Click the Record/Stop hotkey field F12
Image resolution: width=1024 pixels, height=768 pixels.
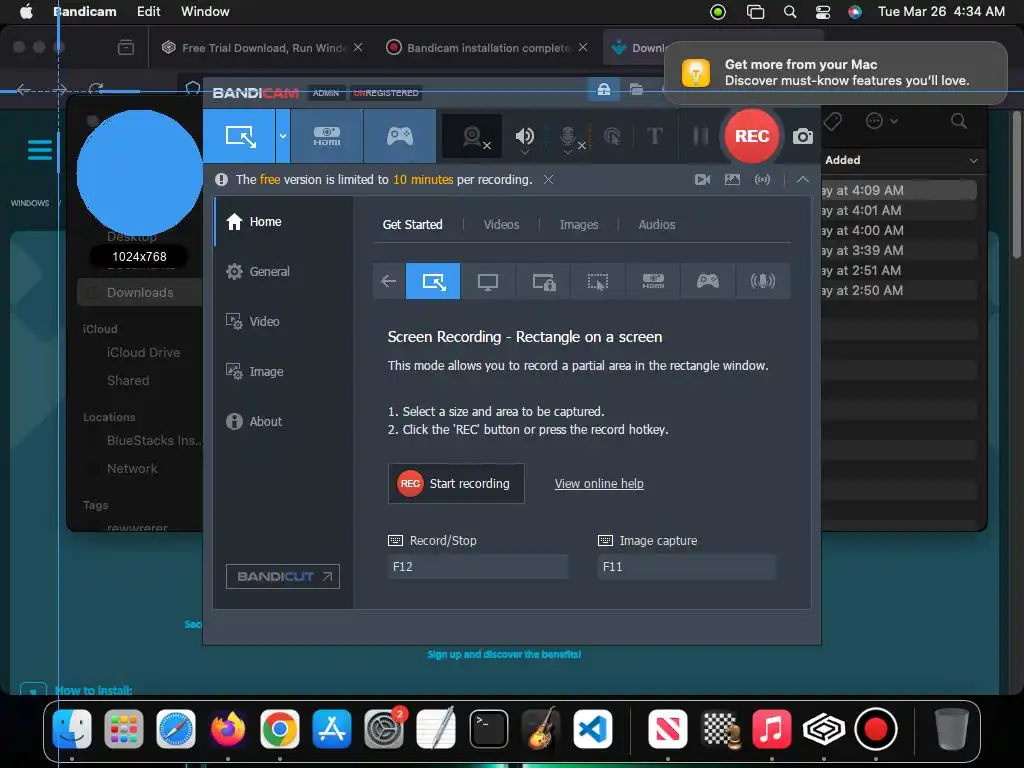tap(477, 567)
